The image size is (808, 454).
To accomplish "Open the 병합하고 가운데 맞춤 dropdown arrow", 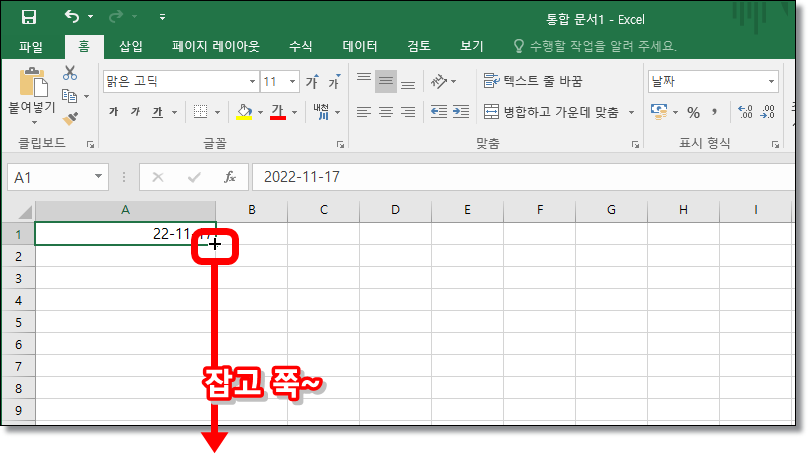I will (631, 112).
